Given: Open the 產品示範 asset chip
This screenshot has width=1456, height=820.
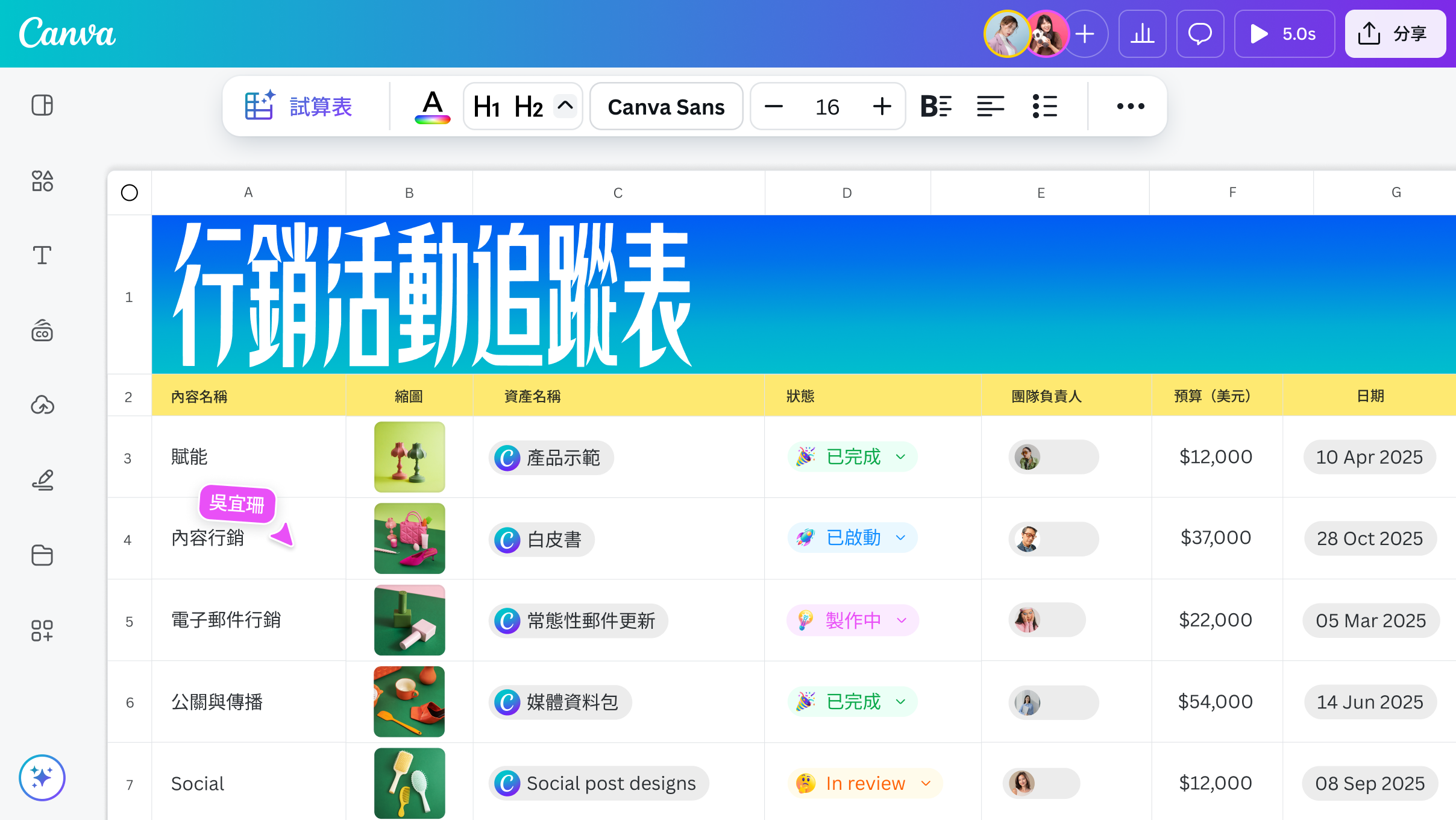Looking at the screenshot, I should [x=551, y=458].
